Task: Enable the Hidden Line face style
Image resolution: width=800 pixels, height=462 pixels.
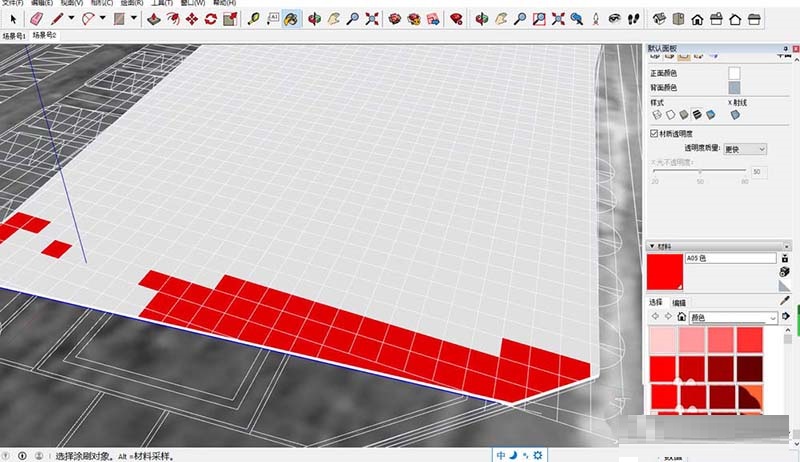Action: [x=670, y=115]
